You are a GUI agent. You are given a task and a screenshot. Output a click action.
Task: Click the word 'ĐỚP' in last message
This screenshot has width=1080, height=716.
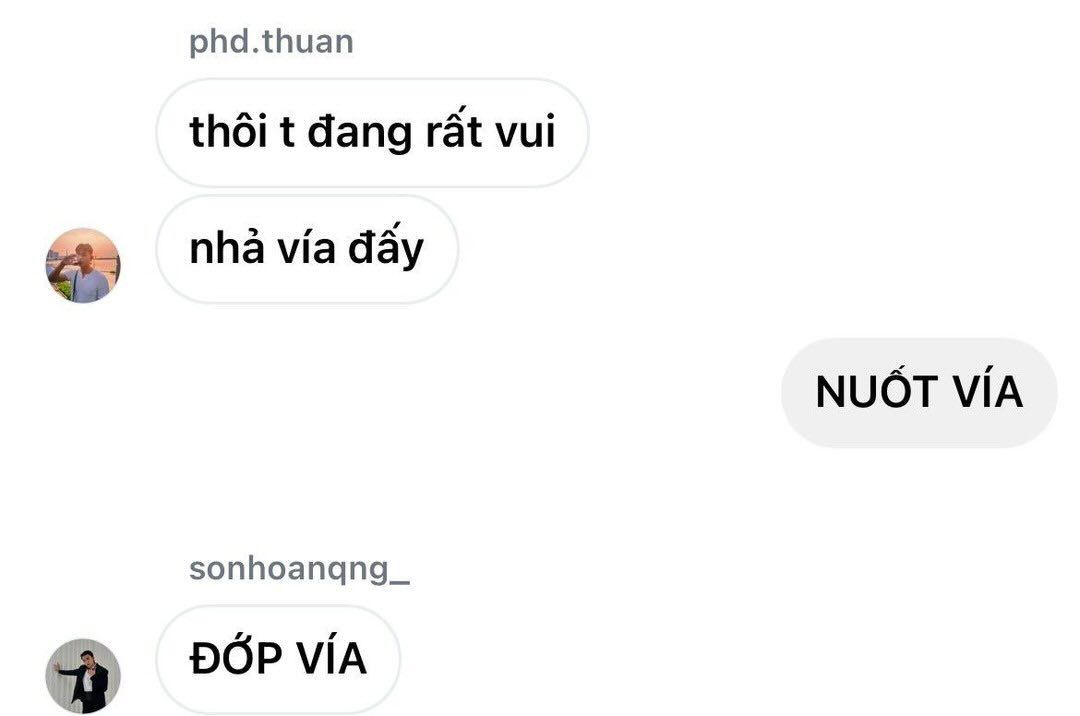click(x=236, y=656)
